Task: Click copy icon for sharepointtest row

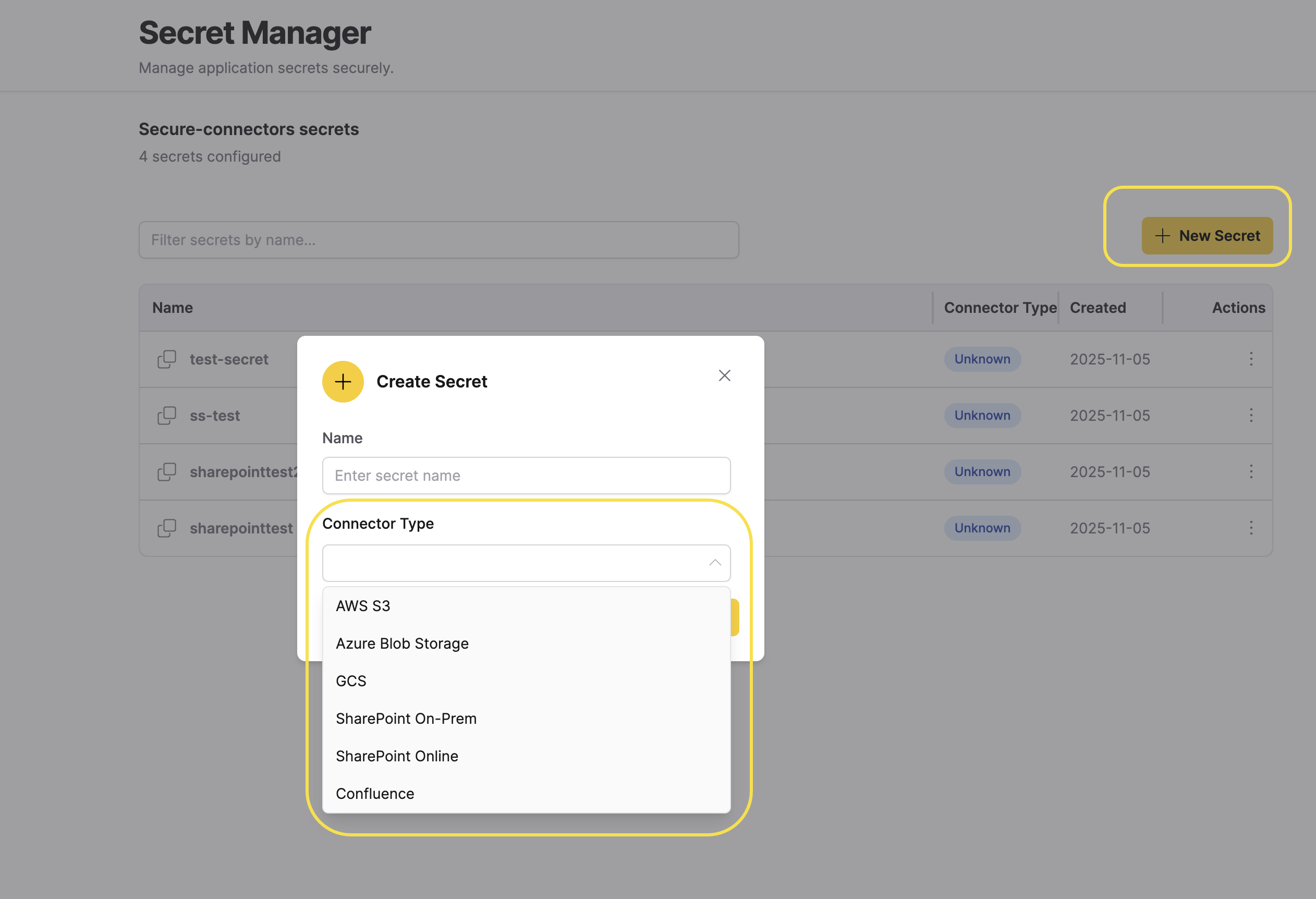Action: click(166, 528)
